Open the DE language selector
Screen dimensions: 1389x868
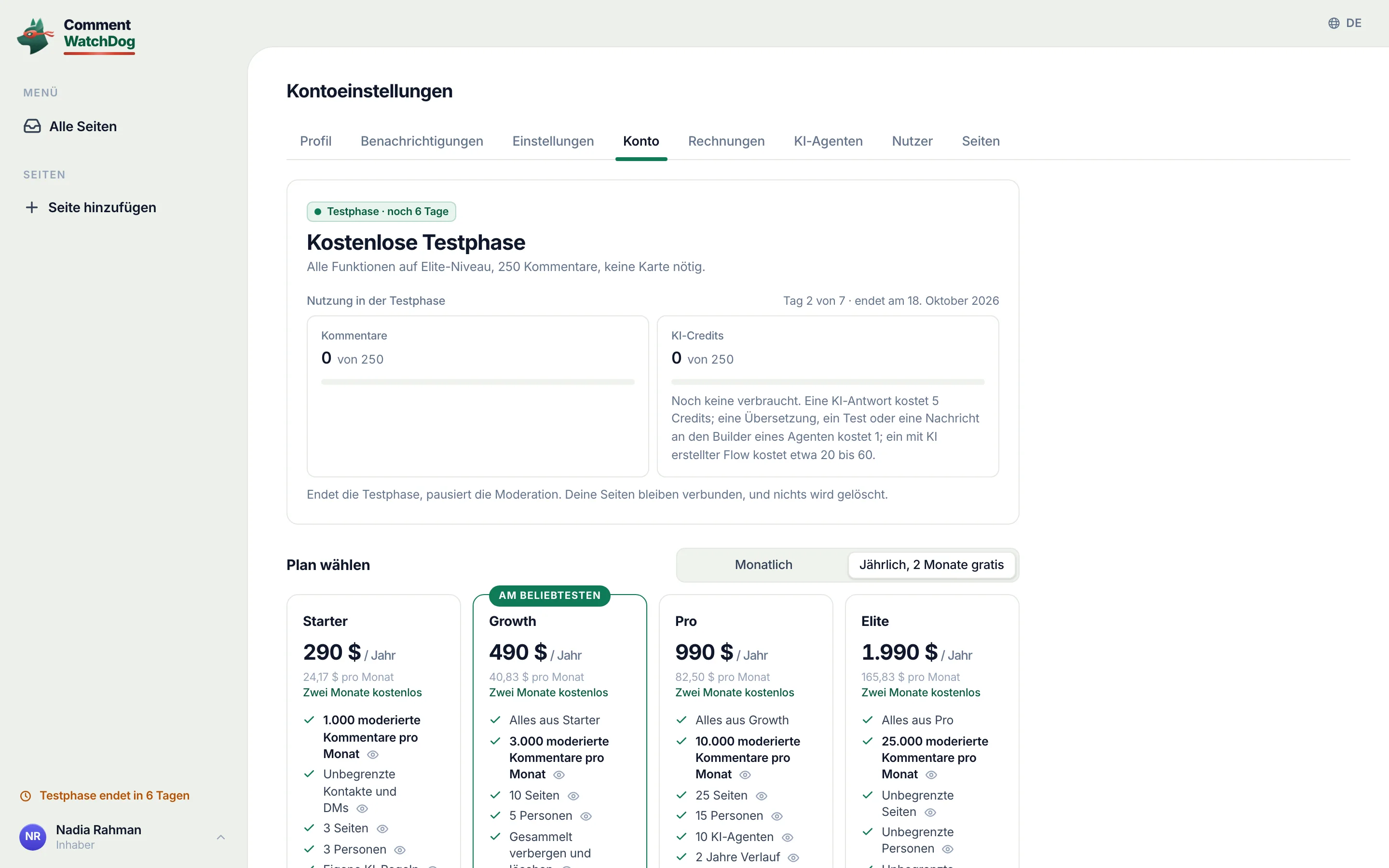pos(1345,23)
